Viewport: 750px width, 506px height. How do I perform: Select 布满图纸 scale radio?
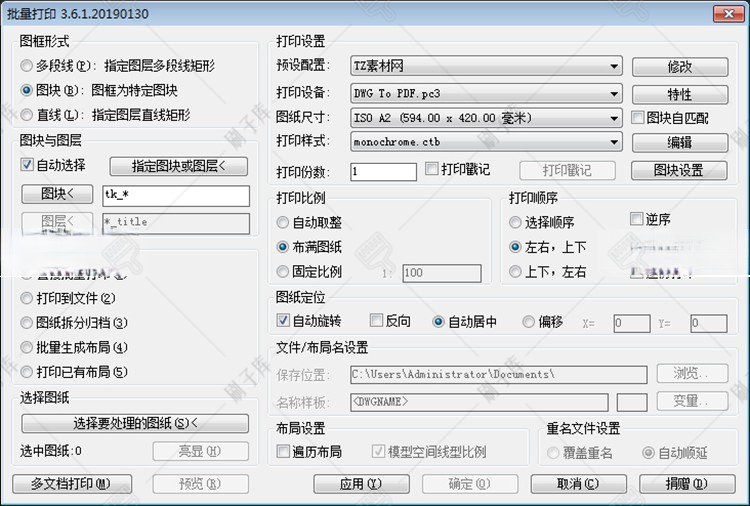point(283,247)
